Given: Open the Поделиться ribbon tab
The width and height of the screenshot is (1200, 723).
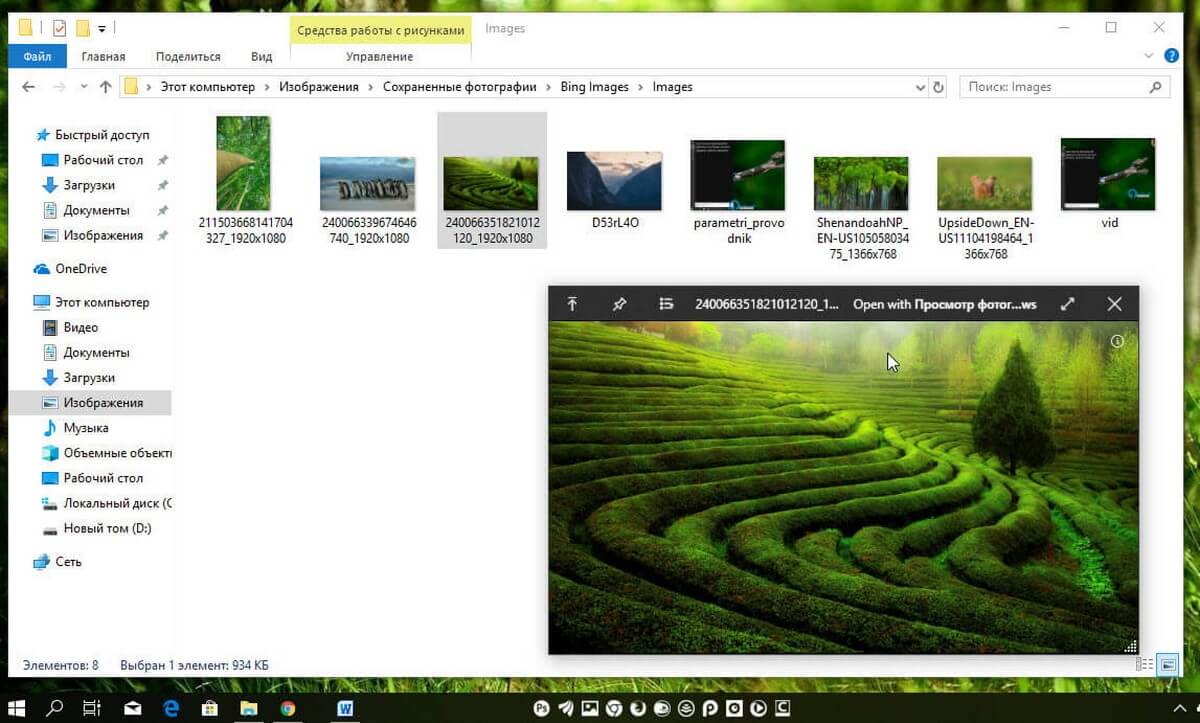Looking at the screenshot, I should click(x=188, y=57).
